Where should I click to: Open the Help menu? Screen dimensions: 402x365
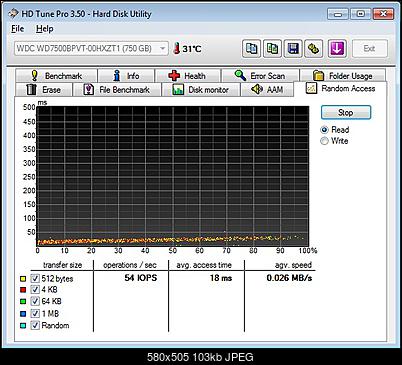pyautogui.click(x=45, y=29)
